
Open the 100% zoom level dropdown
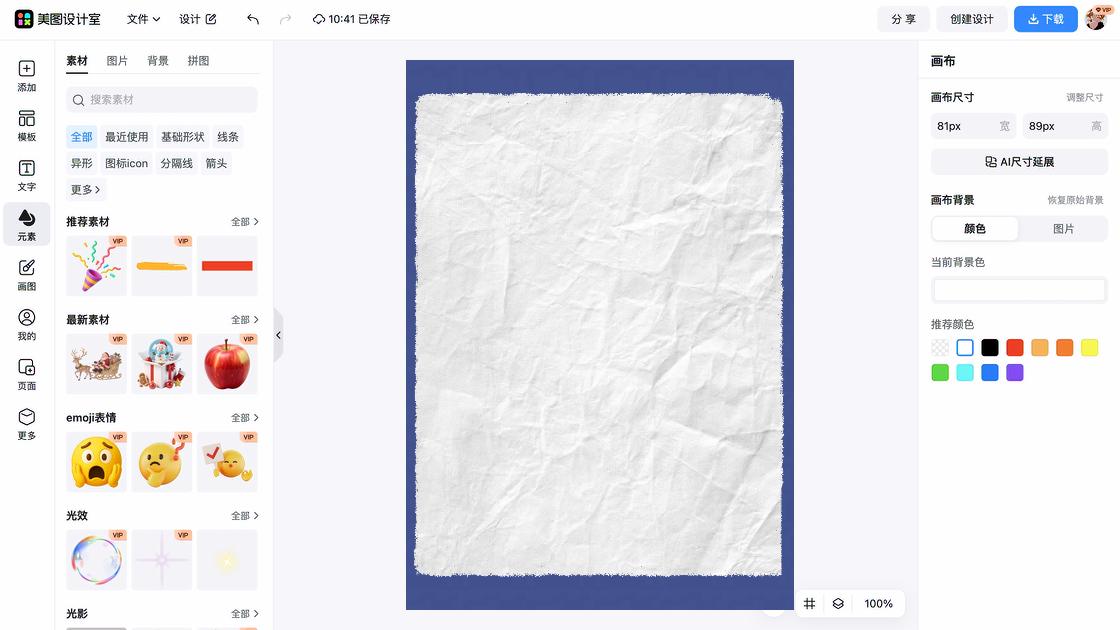(878, 604)
